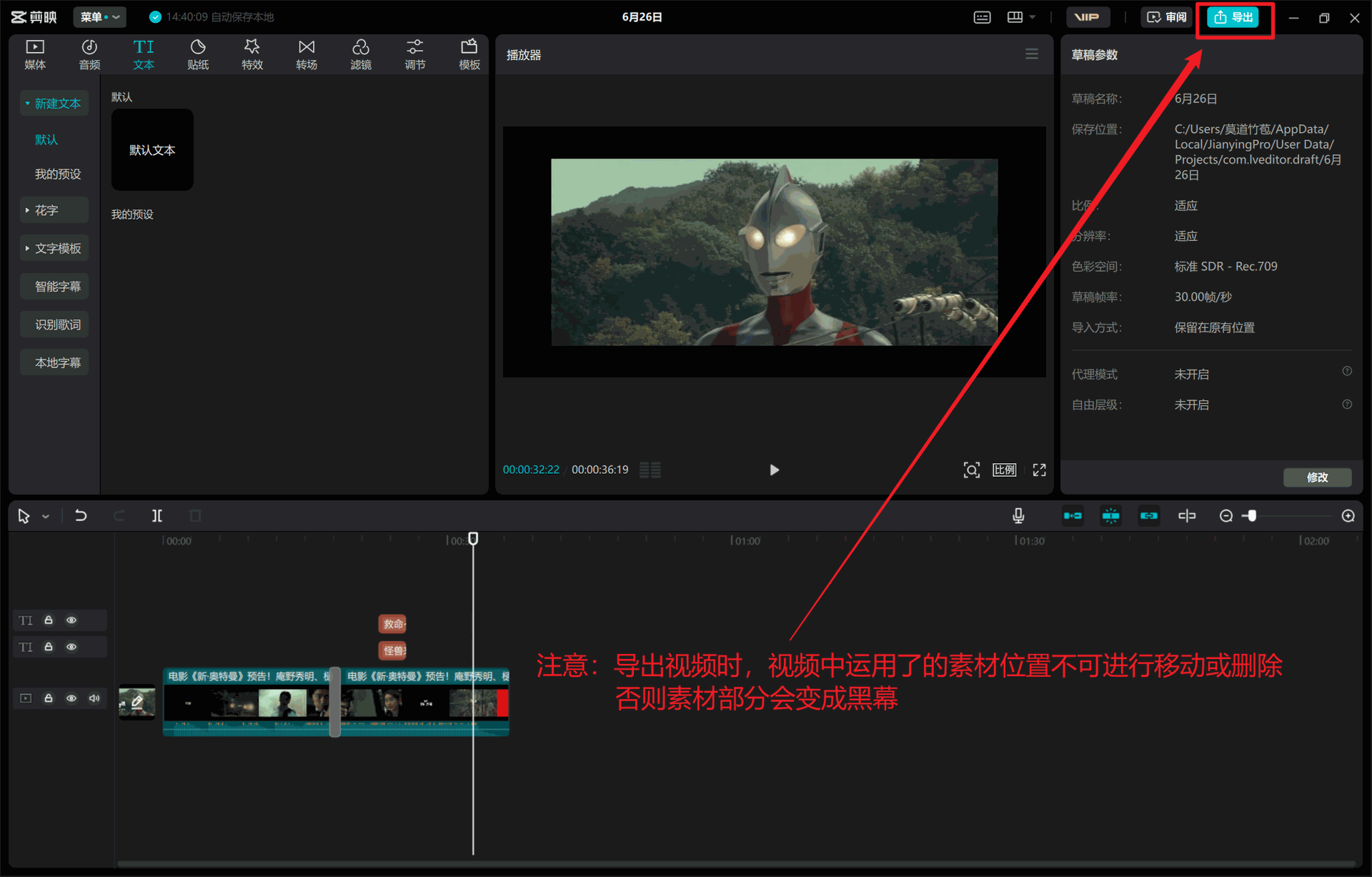The height and width of the screenshot is (877, 1372).
Task: Split the clip at the playhead
Action: tap(157, 515)
